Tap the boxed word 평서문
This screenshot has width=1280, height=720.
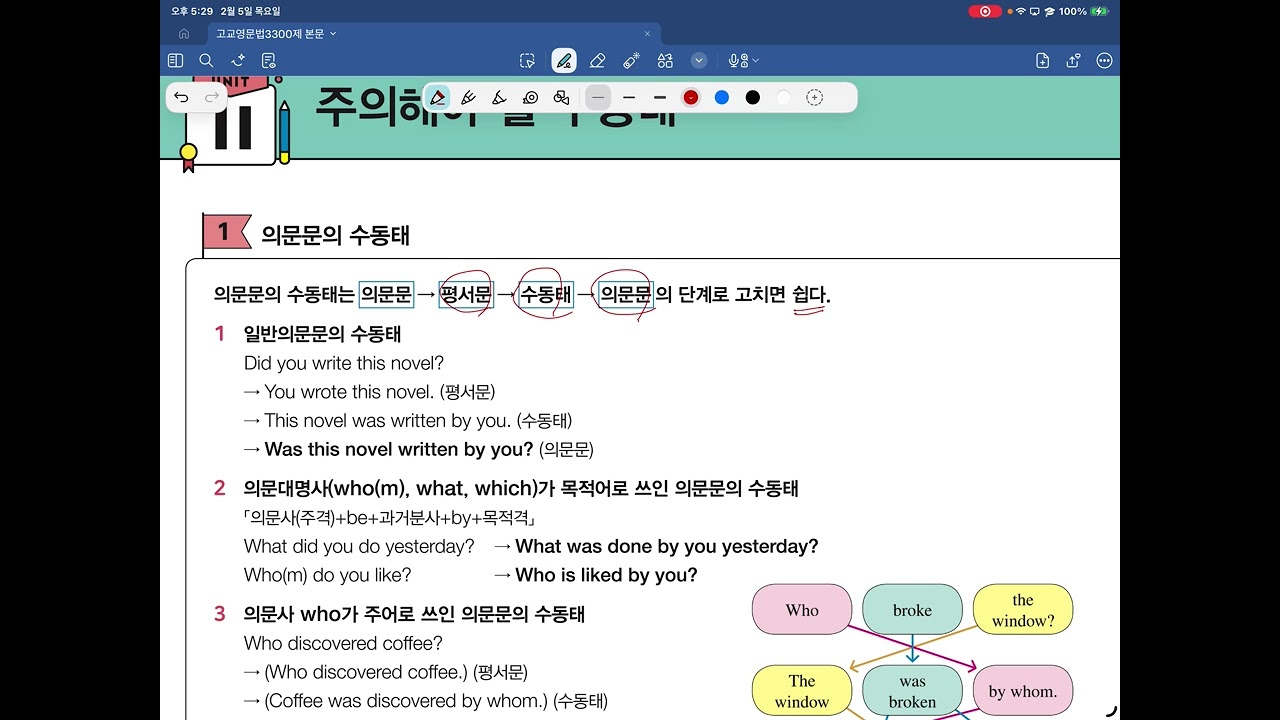point(466,294)
